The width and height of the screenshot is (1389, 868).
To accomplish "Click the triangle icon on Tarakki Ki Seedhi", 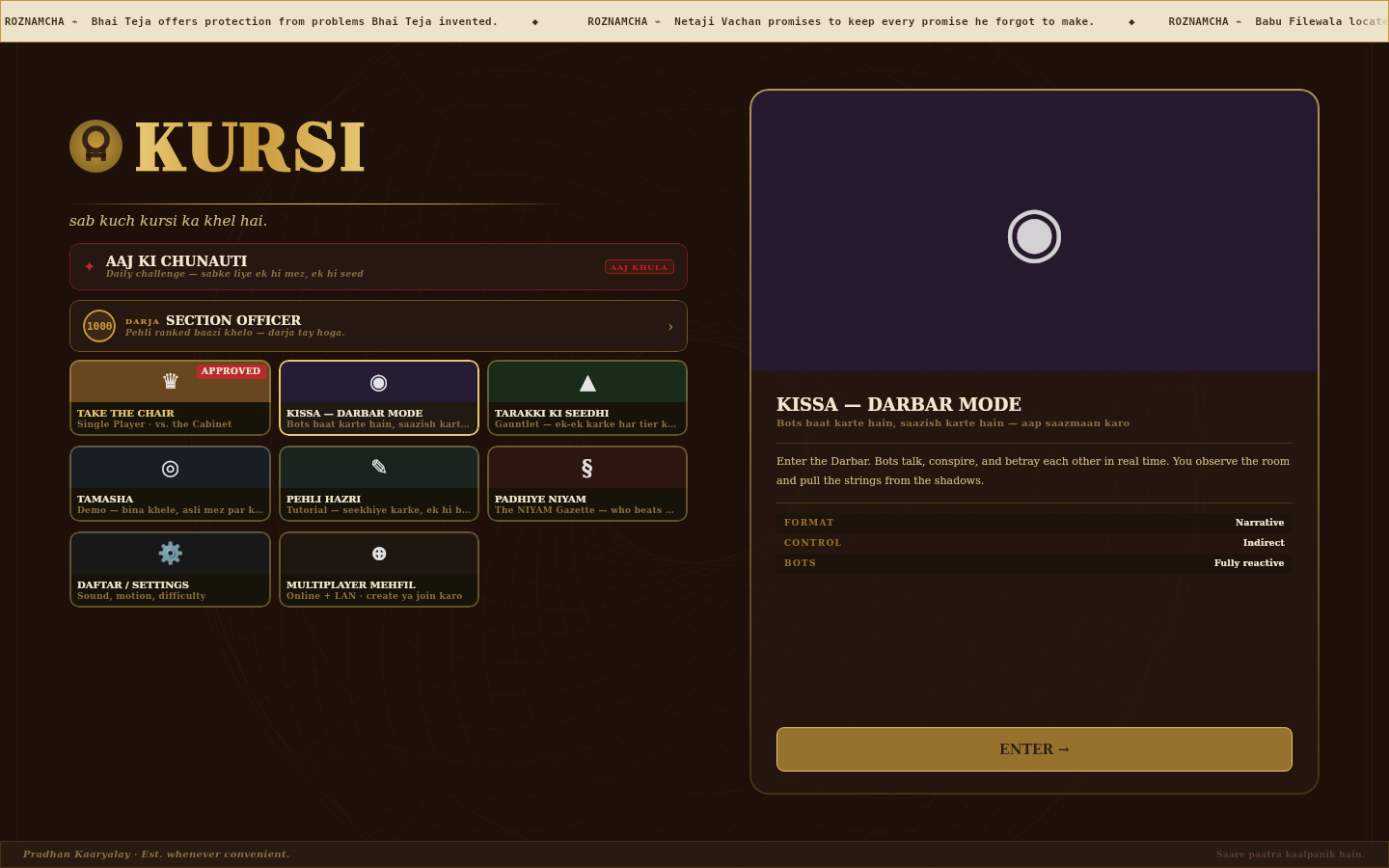I will [587, 383].
